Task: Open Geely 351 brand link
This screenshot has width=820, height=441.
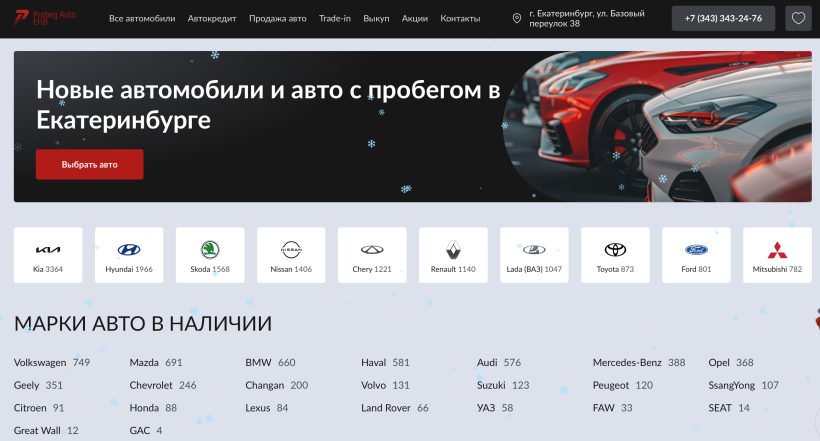Action: (38, 385)
